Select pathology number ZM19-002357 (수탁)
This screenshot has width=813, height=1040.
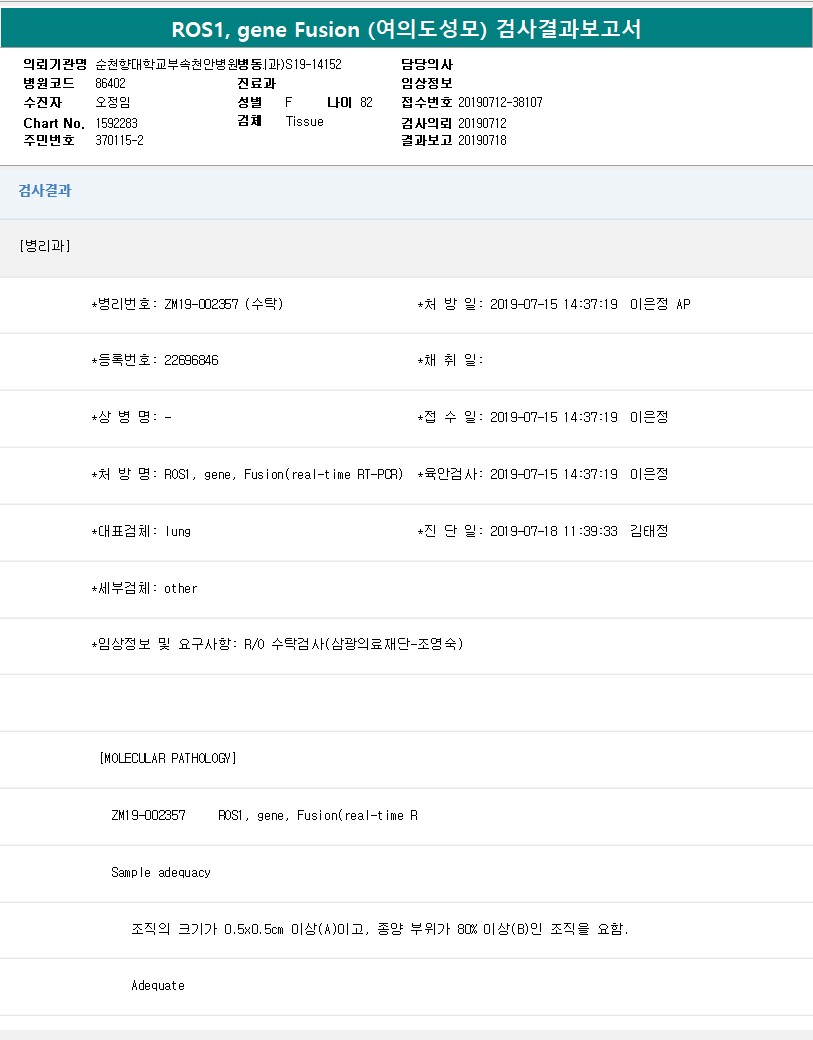point(223,304)
